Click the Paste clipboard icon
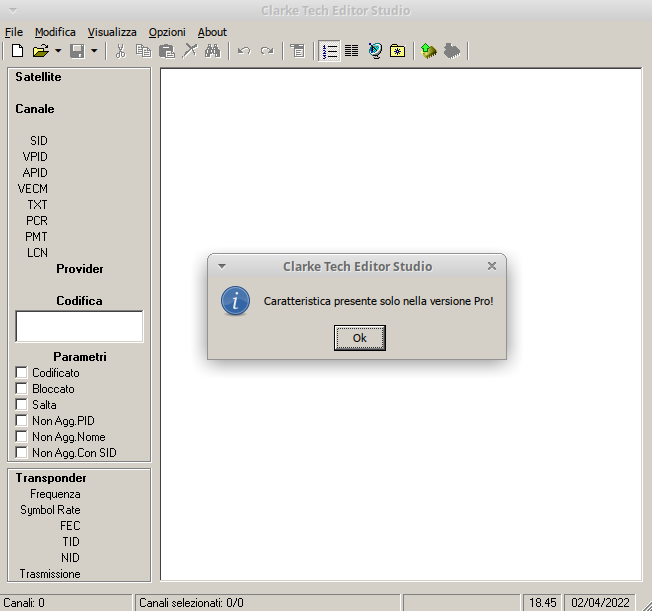The image size is (652, 611). 167,51
